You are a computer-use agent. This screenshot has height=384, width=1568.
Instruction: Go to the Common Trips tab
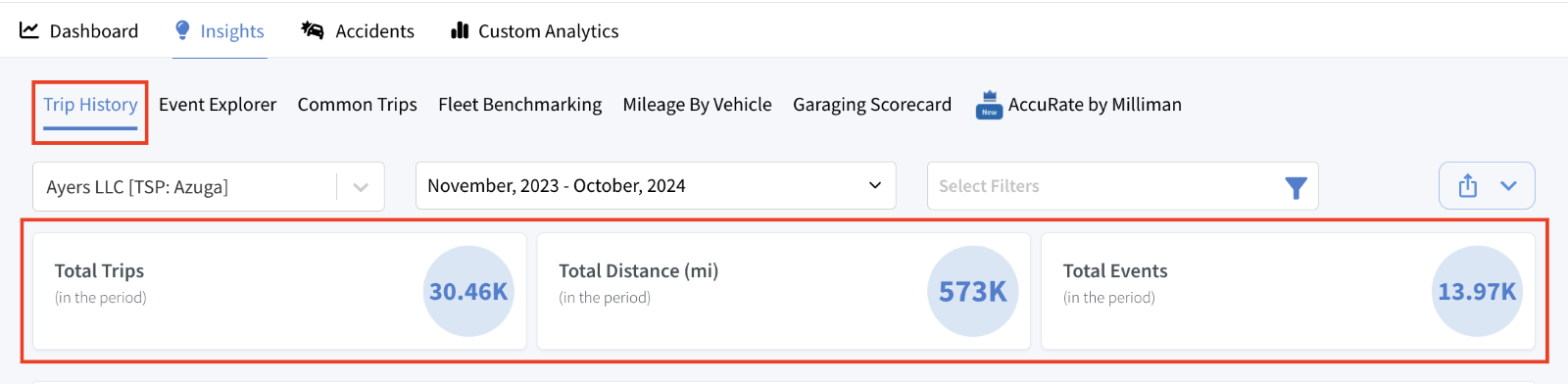358,105
